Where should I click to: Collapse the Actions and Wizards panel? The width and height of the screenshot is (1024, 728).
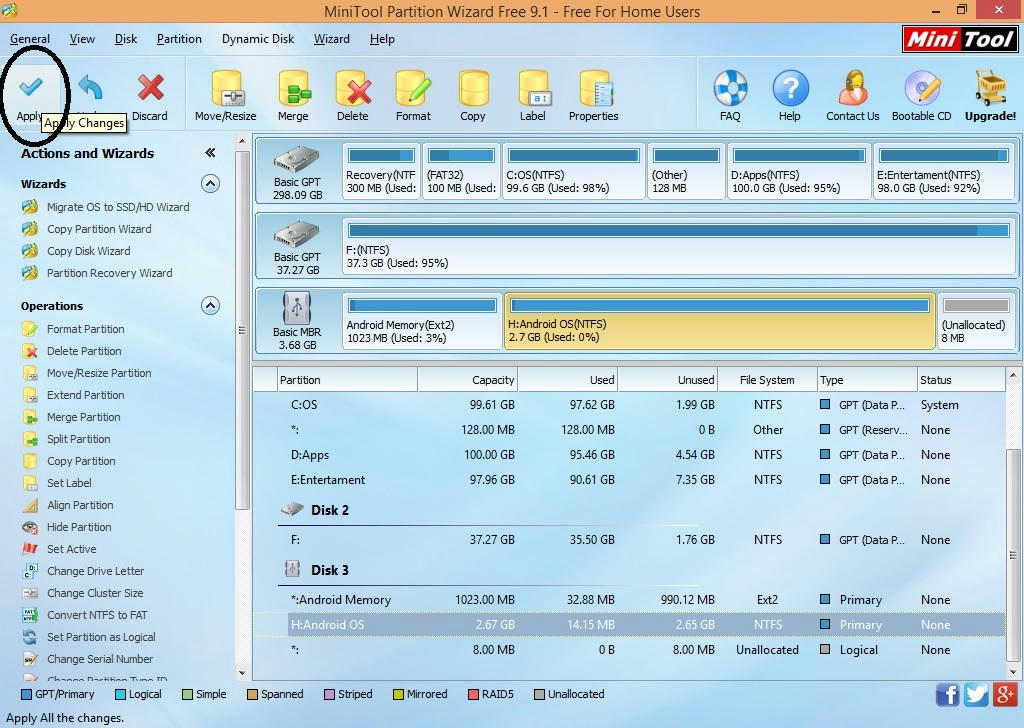[x=210, y=153]
